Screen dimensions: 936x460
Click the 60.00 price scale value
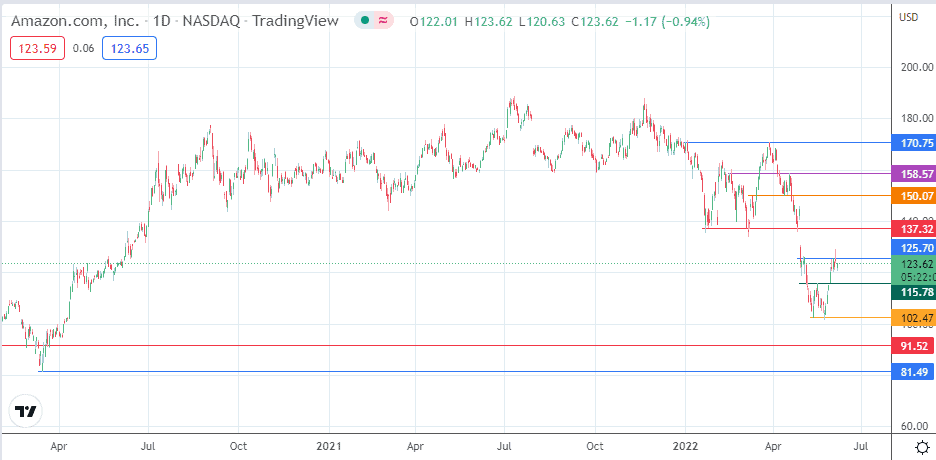tap(916, 426)
